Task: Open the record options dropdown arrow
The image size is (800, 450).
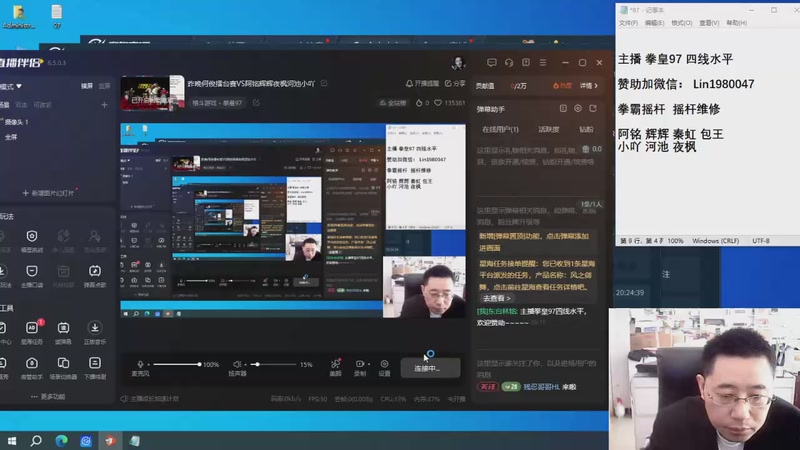Action: tap(369, 364)
